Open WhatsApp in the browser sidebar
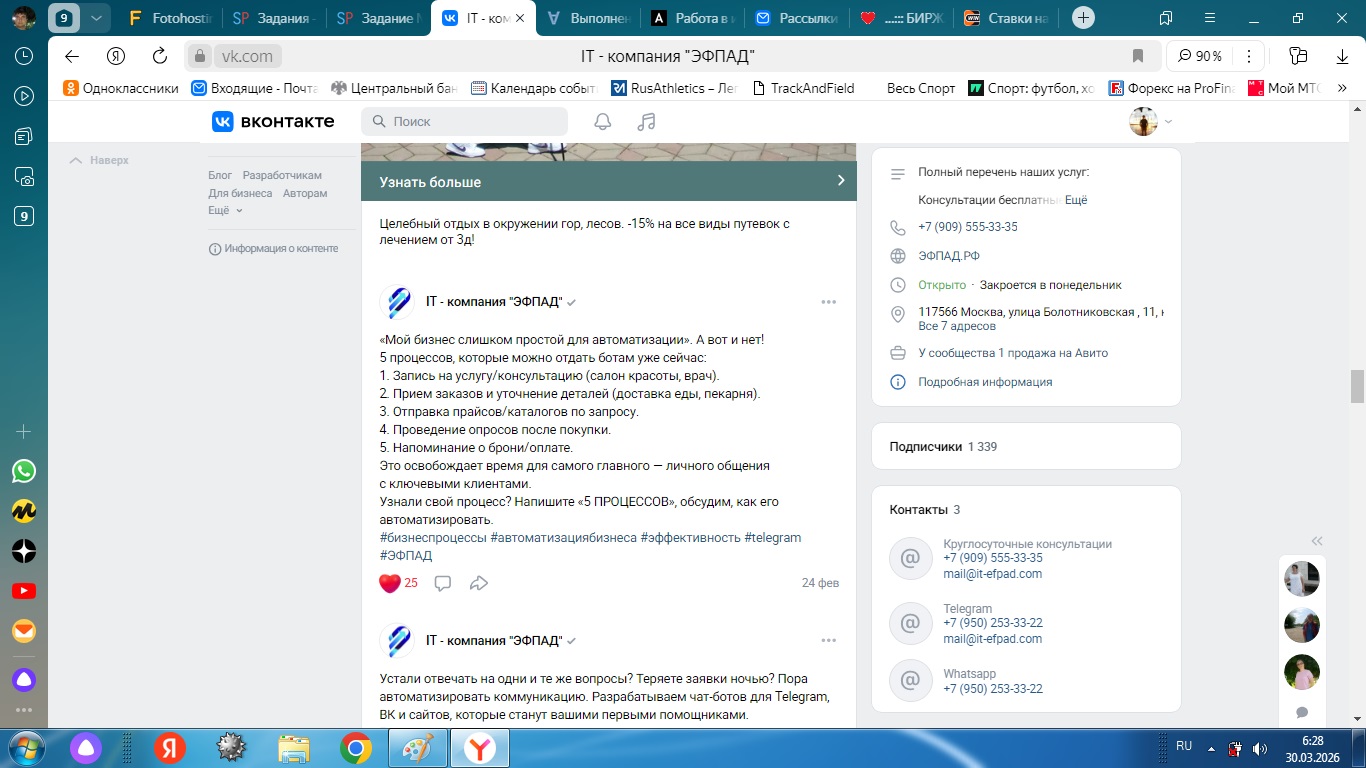 24,471
